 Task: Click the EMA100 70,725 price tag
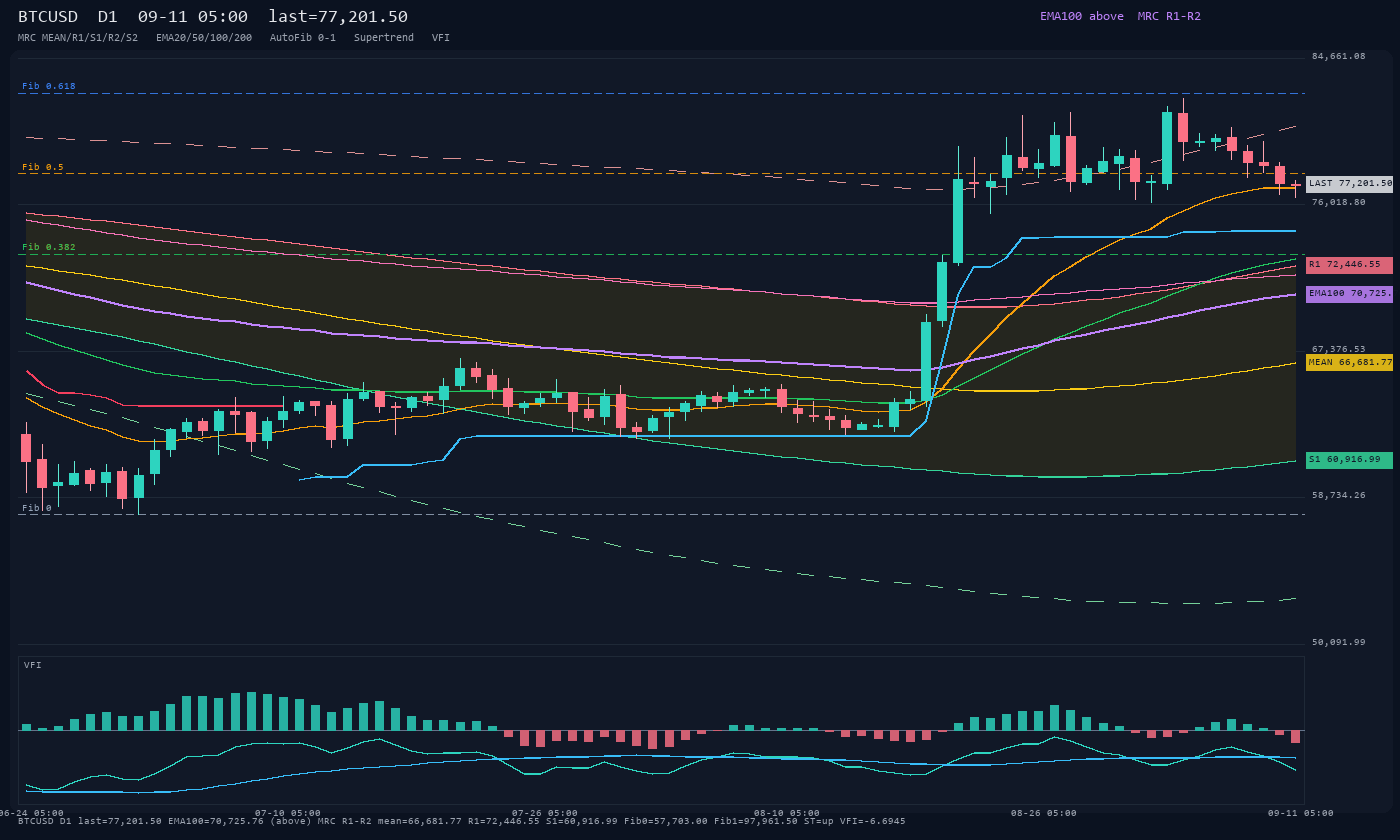[x=1349, y=294]
